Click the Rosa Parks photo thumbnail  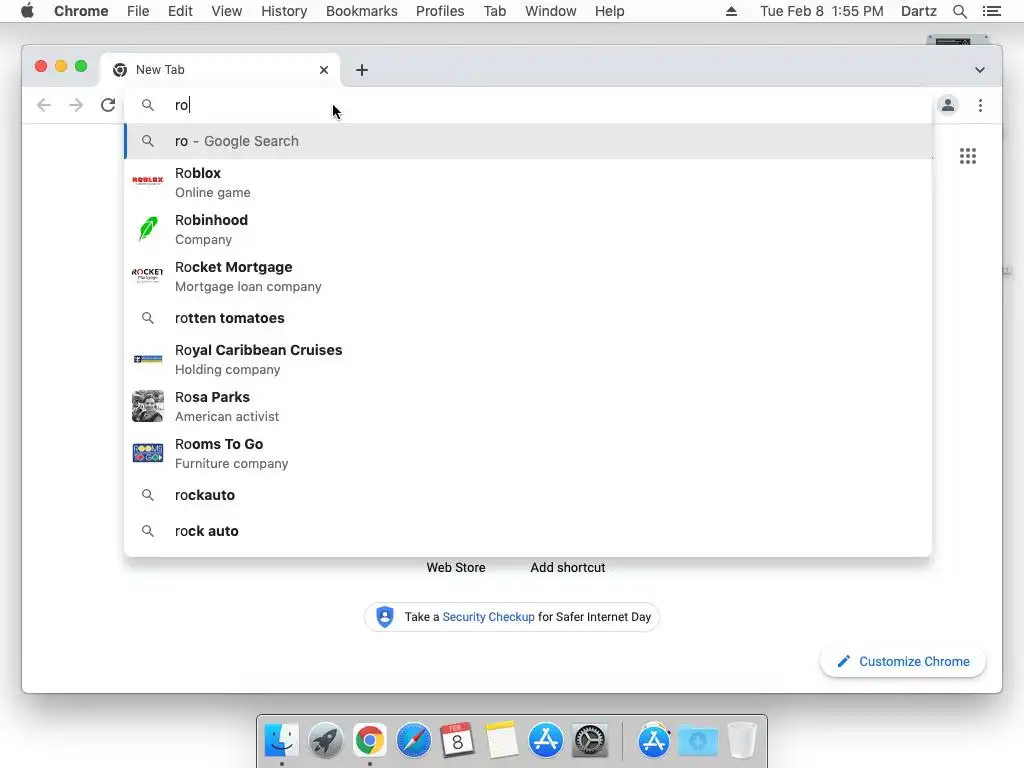coord(148,406)
